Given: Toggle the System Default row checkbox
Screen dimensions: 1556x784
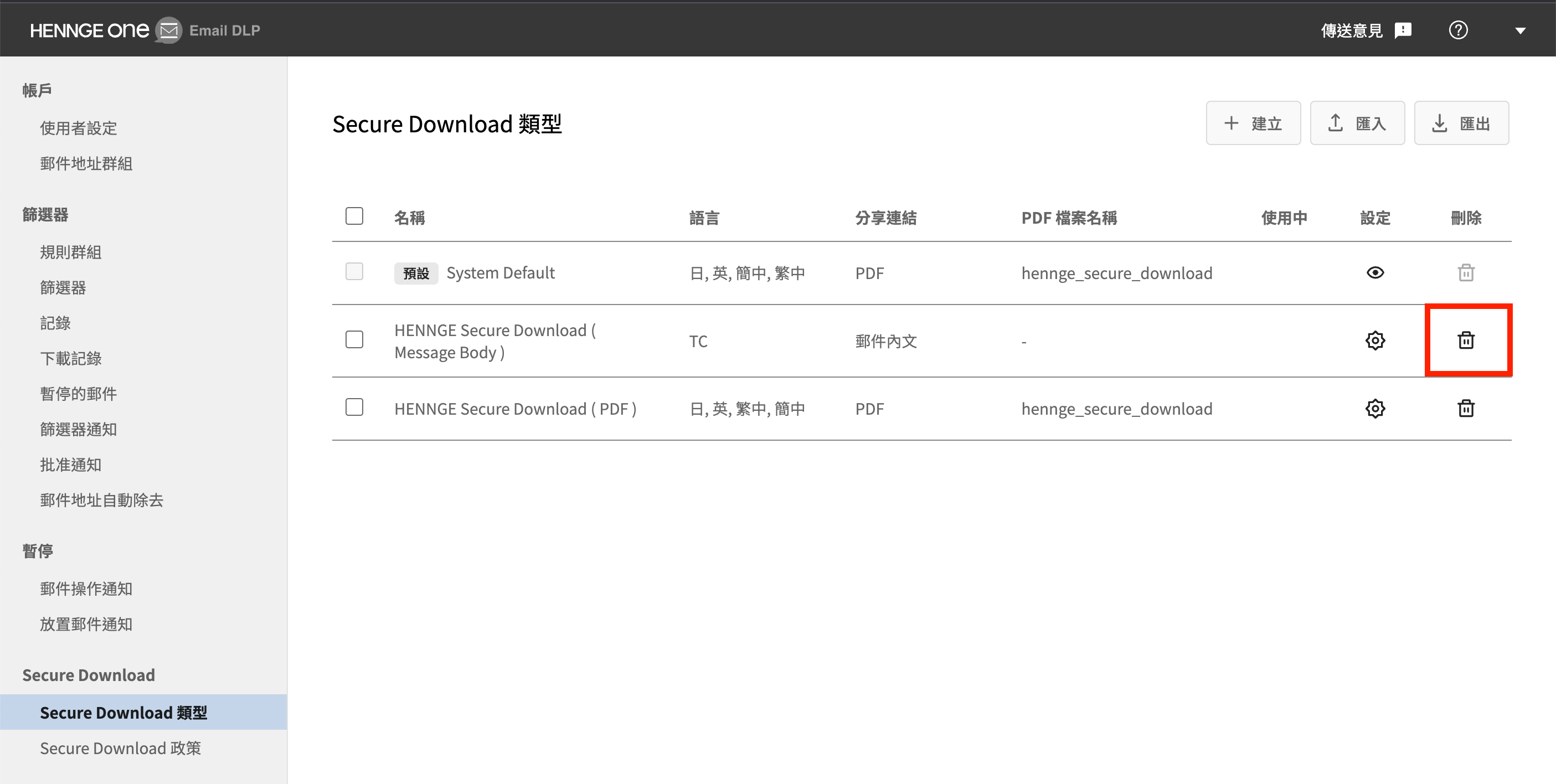Looking at the screenshot, I should click(x=354, y=272).
